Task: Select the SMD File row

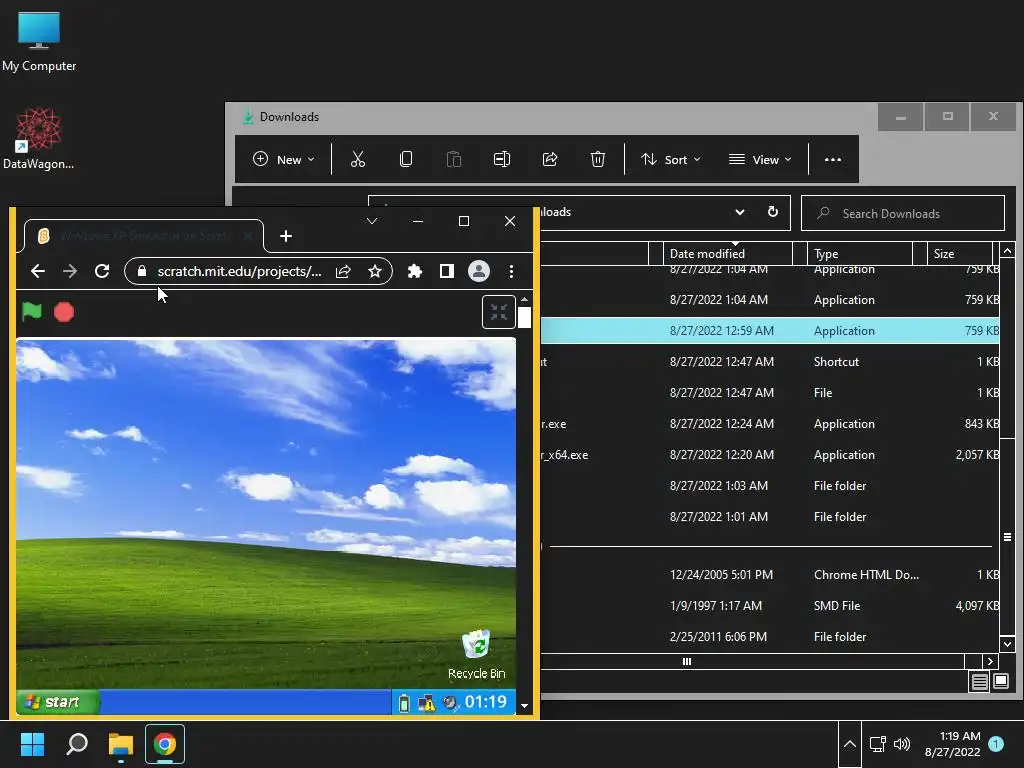Action: point(769,605)
